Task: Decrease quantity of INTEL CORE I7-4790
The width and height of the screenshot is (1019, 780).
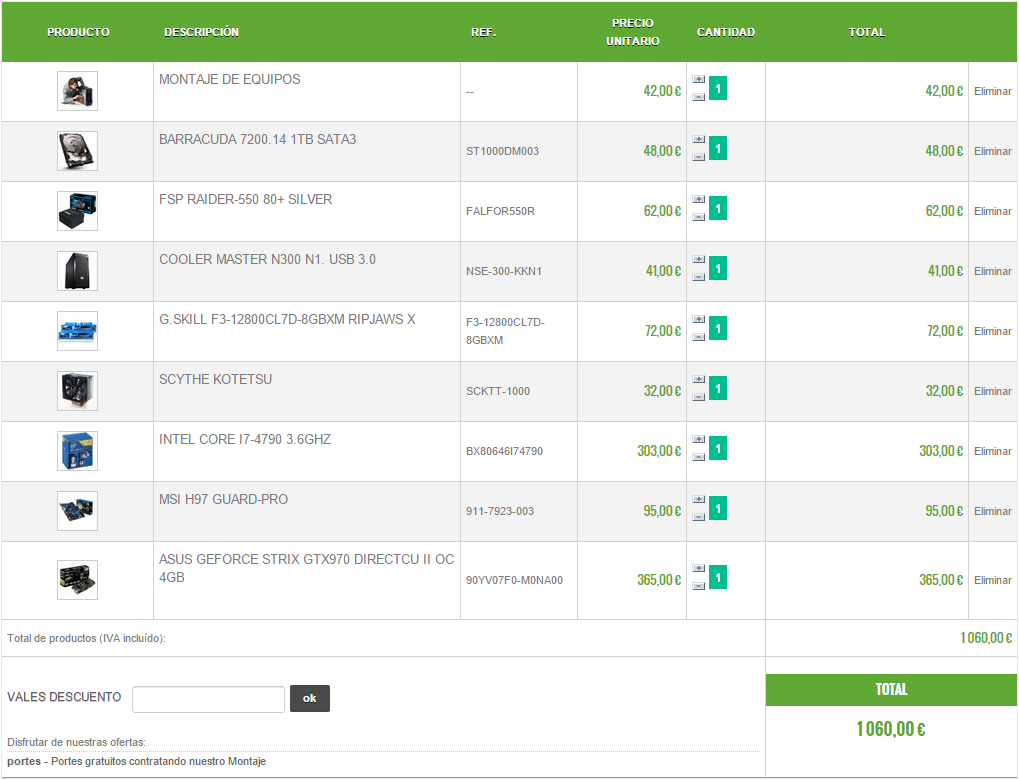Action: coord(699,457)
